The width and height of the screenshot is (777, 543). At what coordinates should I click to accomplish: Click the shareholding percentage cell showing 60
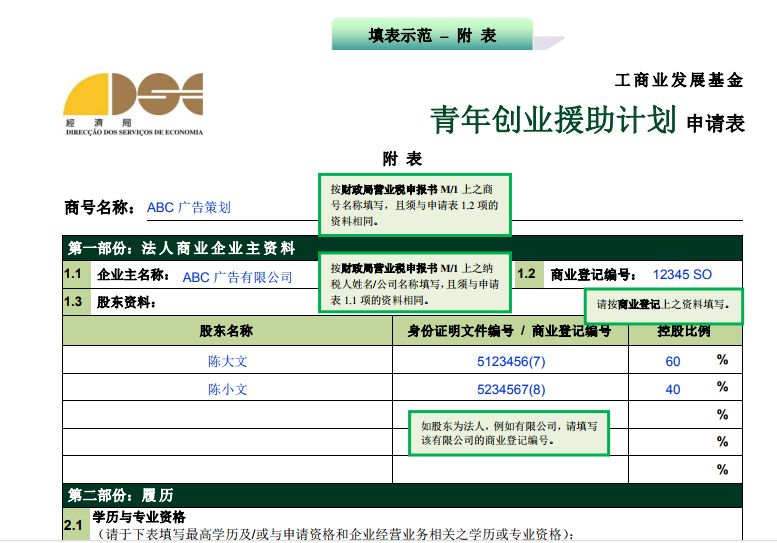click(x=673, y=361)
